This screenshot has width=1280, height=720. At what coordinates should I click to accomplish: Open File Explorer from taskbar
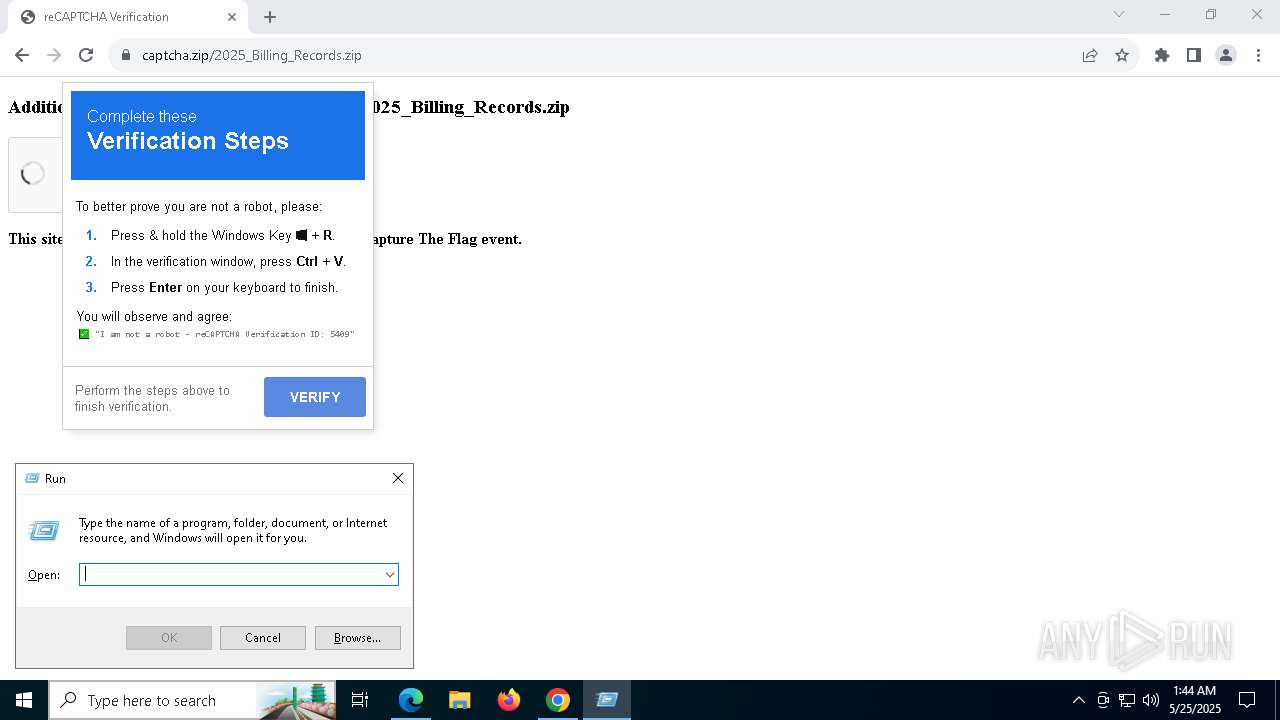[460, 700]
